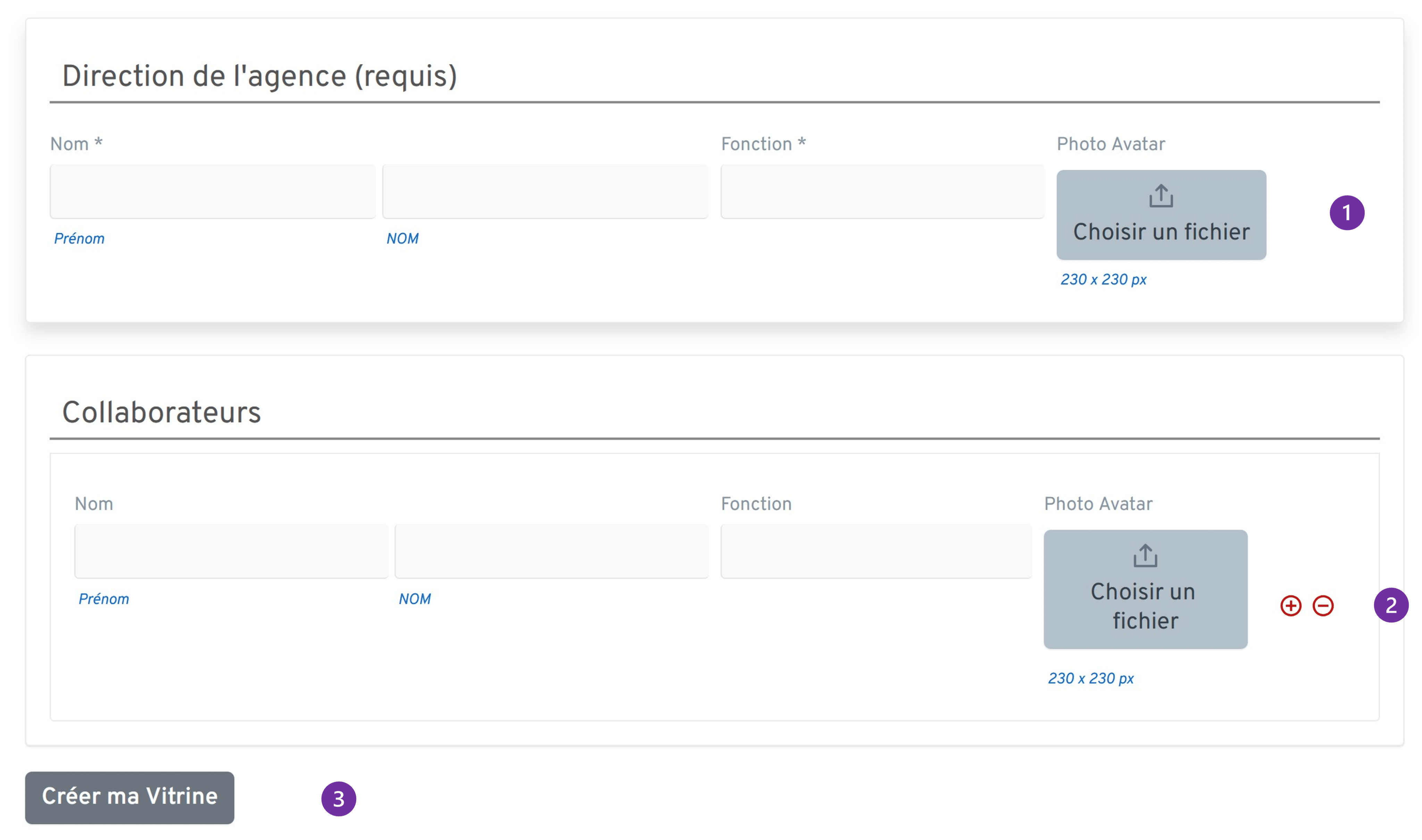Click the "Direction de l'agence (requis)" heading
This screenshot has width=1422, height=840.
pos(259,76)
